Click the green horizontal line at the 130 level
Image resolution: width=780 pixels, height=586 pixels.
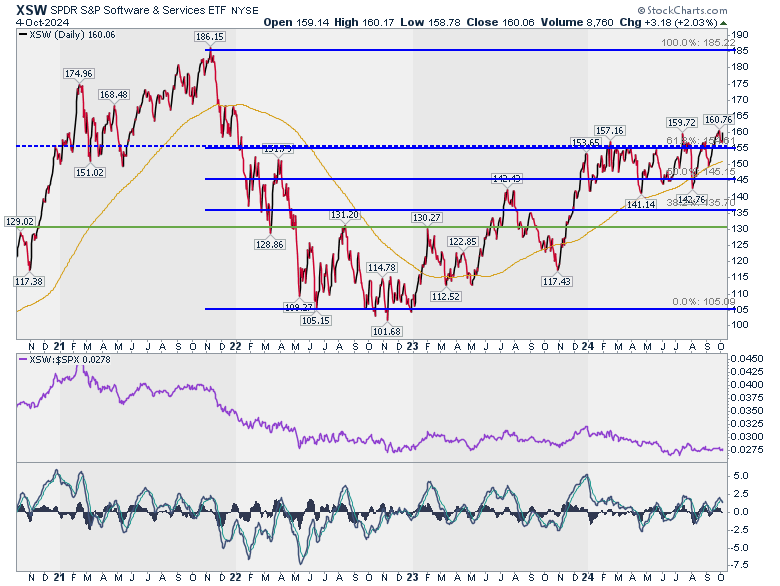(x=372, y=227)
